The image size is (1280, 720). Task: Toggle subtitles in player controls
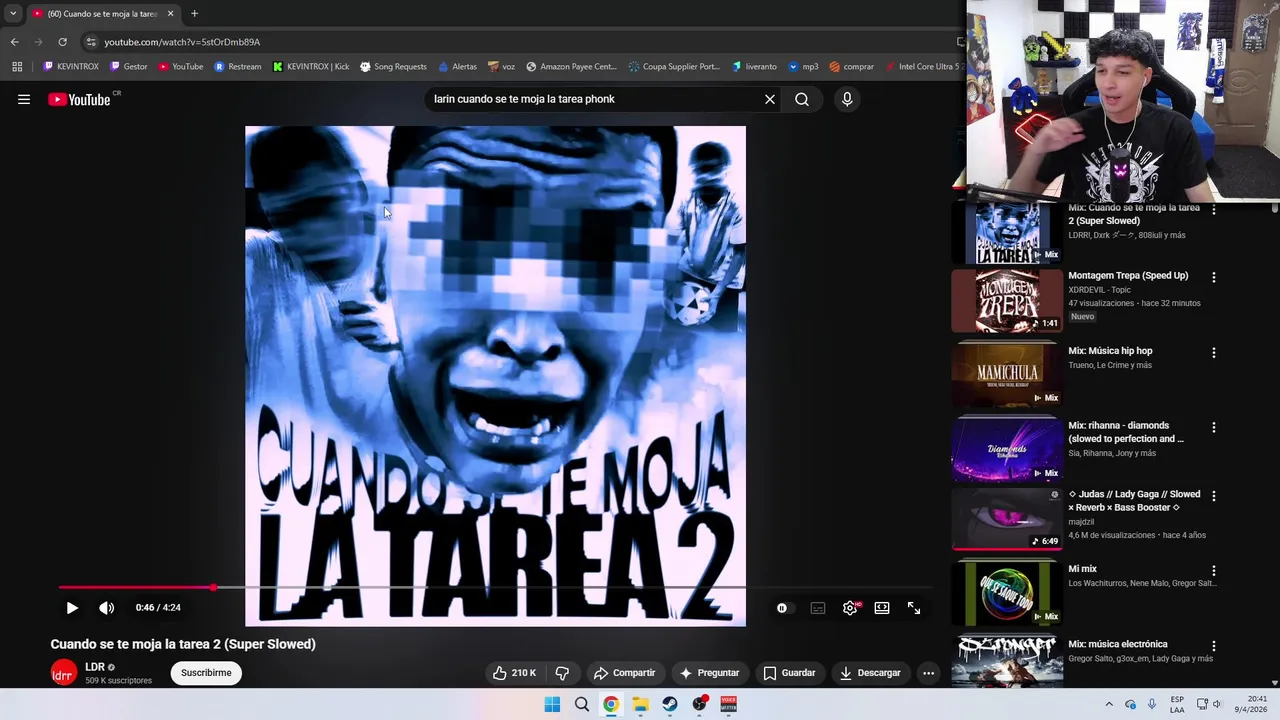click(818, 608)
